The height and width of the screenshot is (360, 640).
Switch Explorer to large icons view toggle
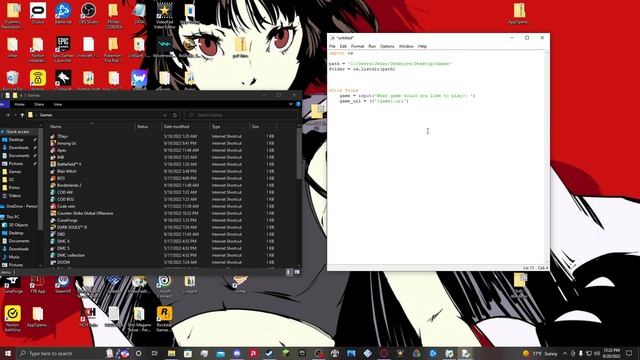pyautogui.click(x=297, y=272)
